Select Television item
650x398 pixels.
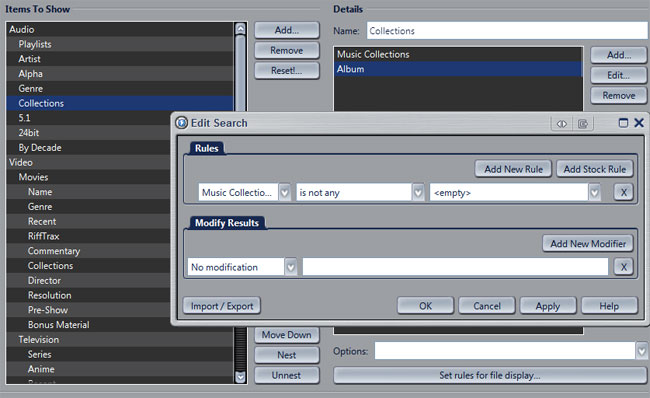click(x=120, y=340)
